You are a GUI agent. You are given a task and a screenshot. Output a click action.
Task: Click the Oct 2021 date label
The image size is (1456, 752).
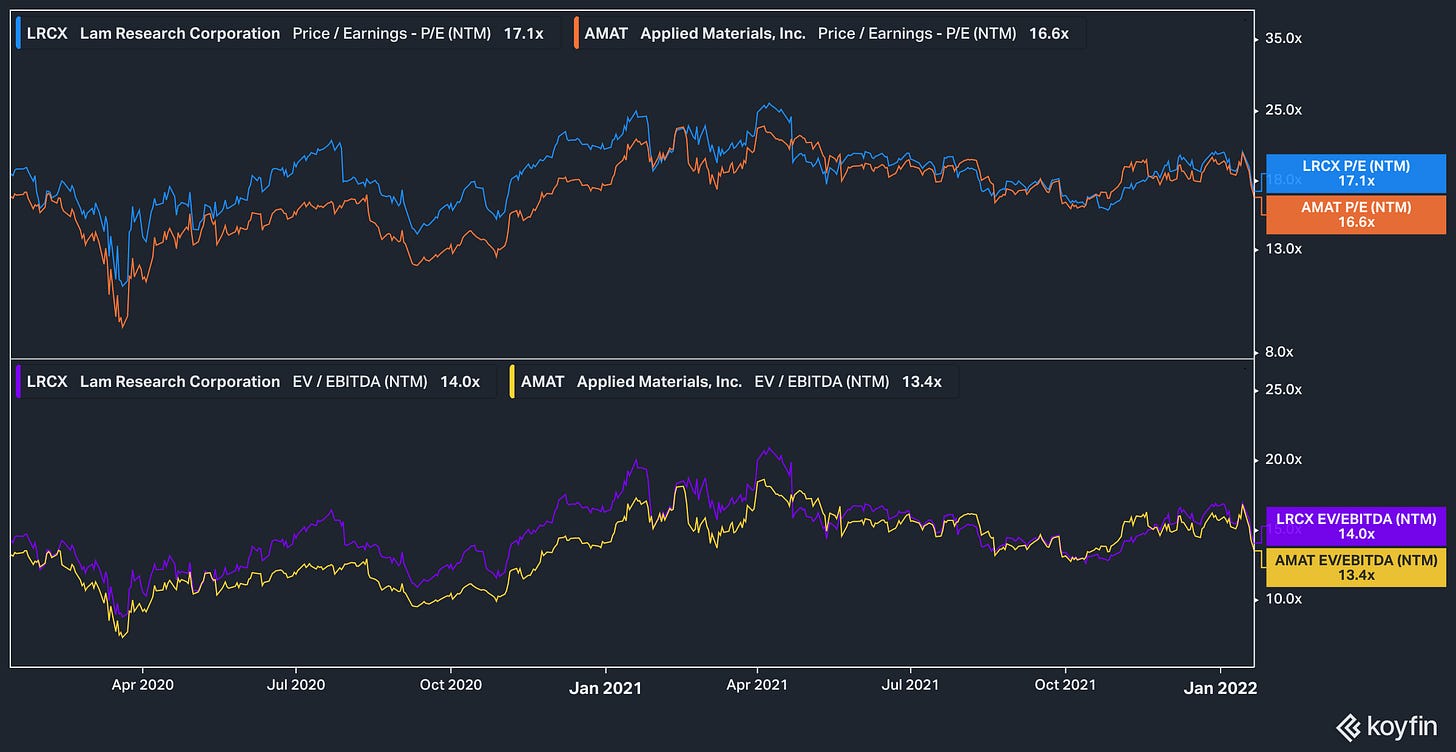coord(1065,685)
